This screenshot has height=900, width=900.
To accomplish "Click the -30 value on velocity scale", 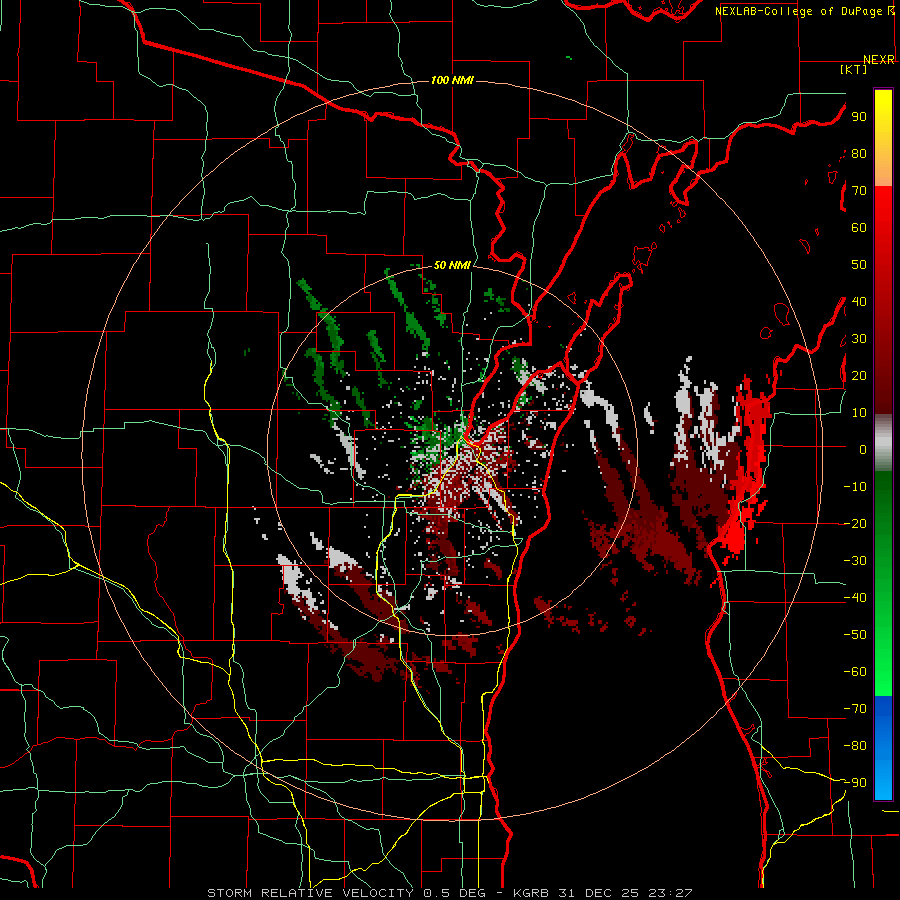I will point(855,561).
